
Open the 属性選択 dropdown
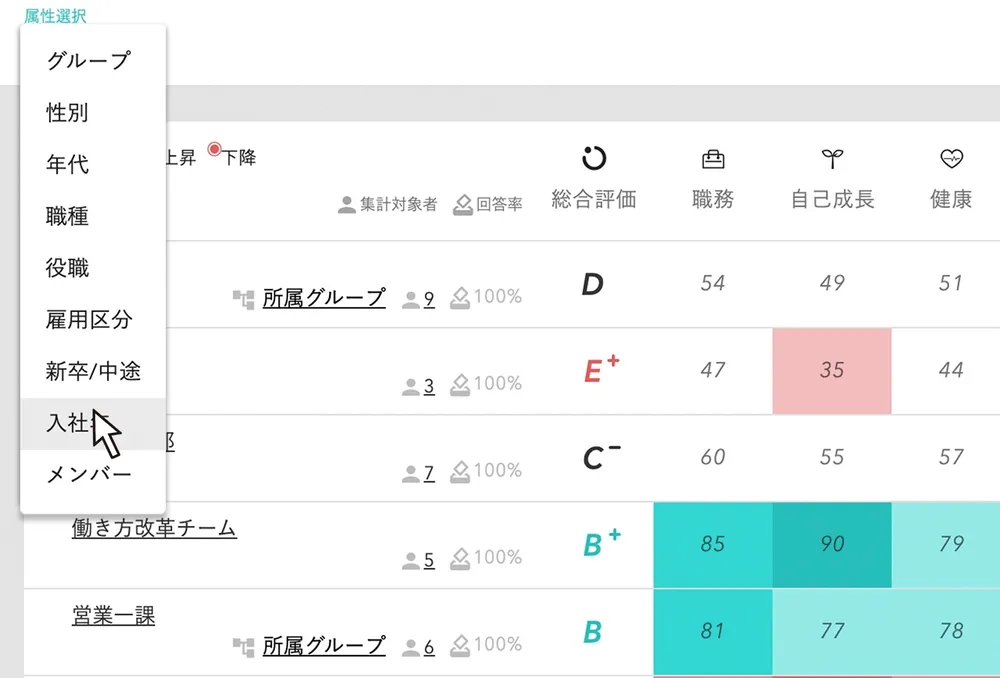(55, 16)
